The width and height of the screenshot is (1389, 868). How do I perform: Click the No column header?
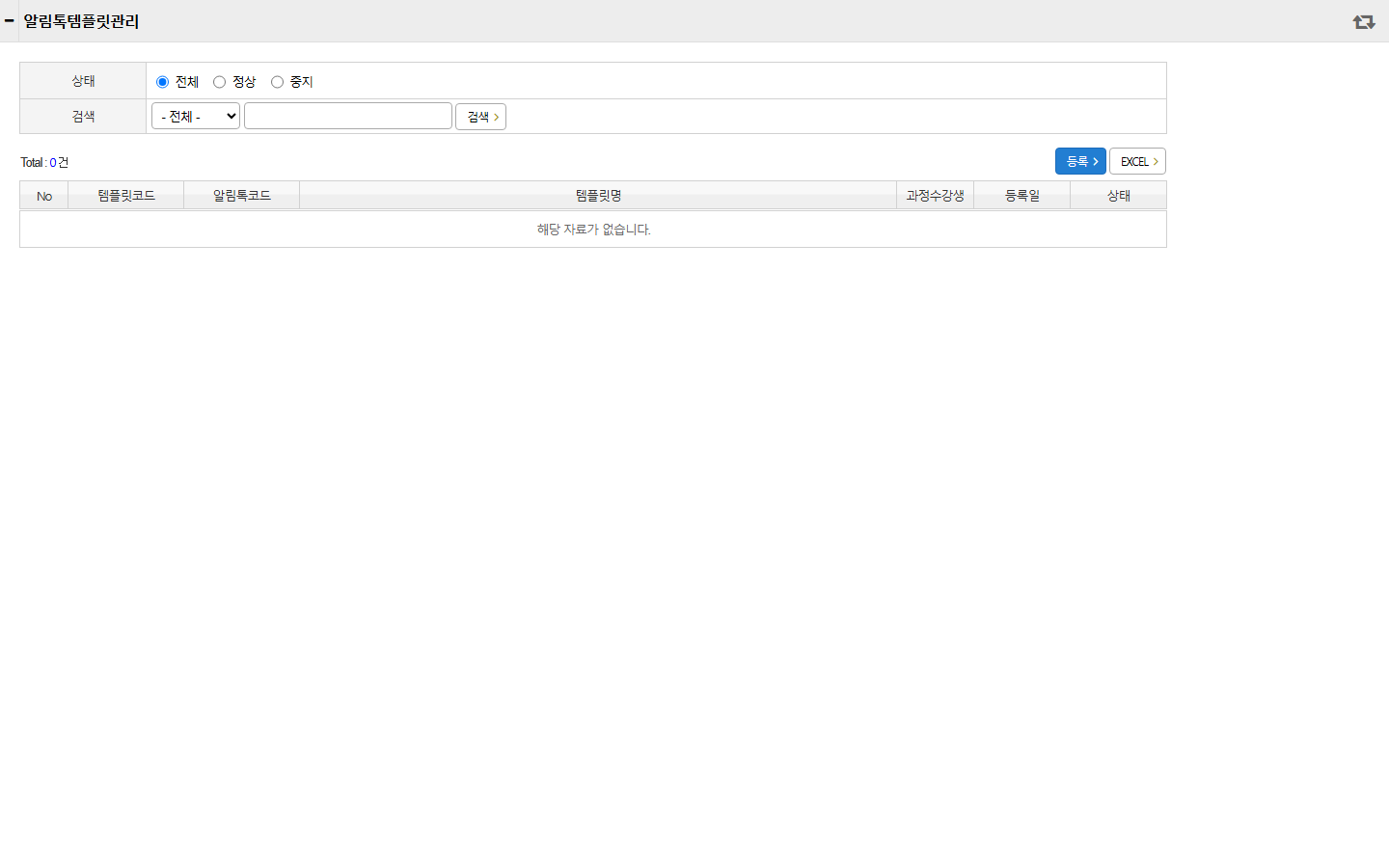pyautogui.click(x=44, y=196)
